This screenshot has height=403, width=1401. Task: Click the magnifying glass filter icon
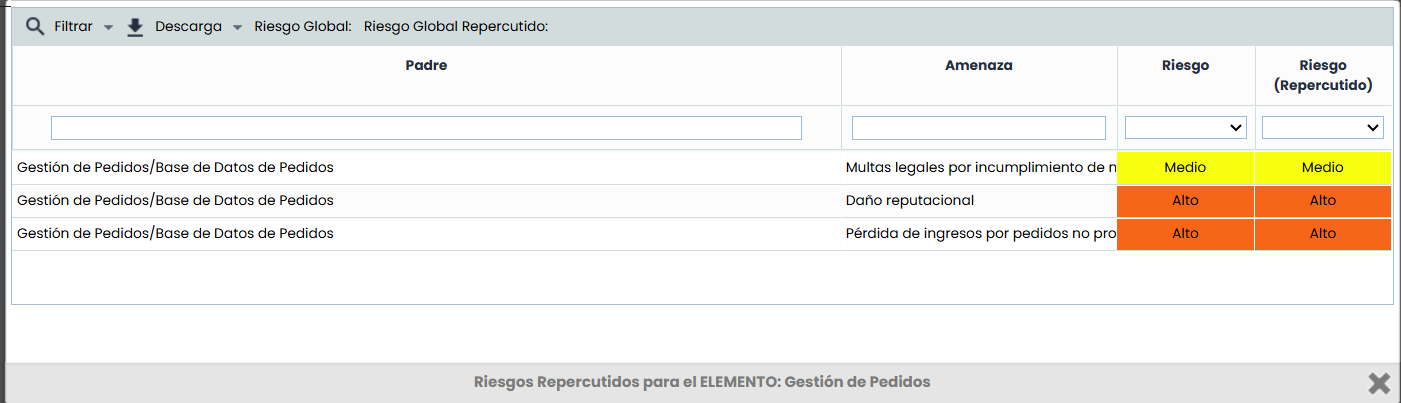(35, 27)
